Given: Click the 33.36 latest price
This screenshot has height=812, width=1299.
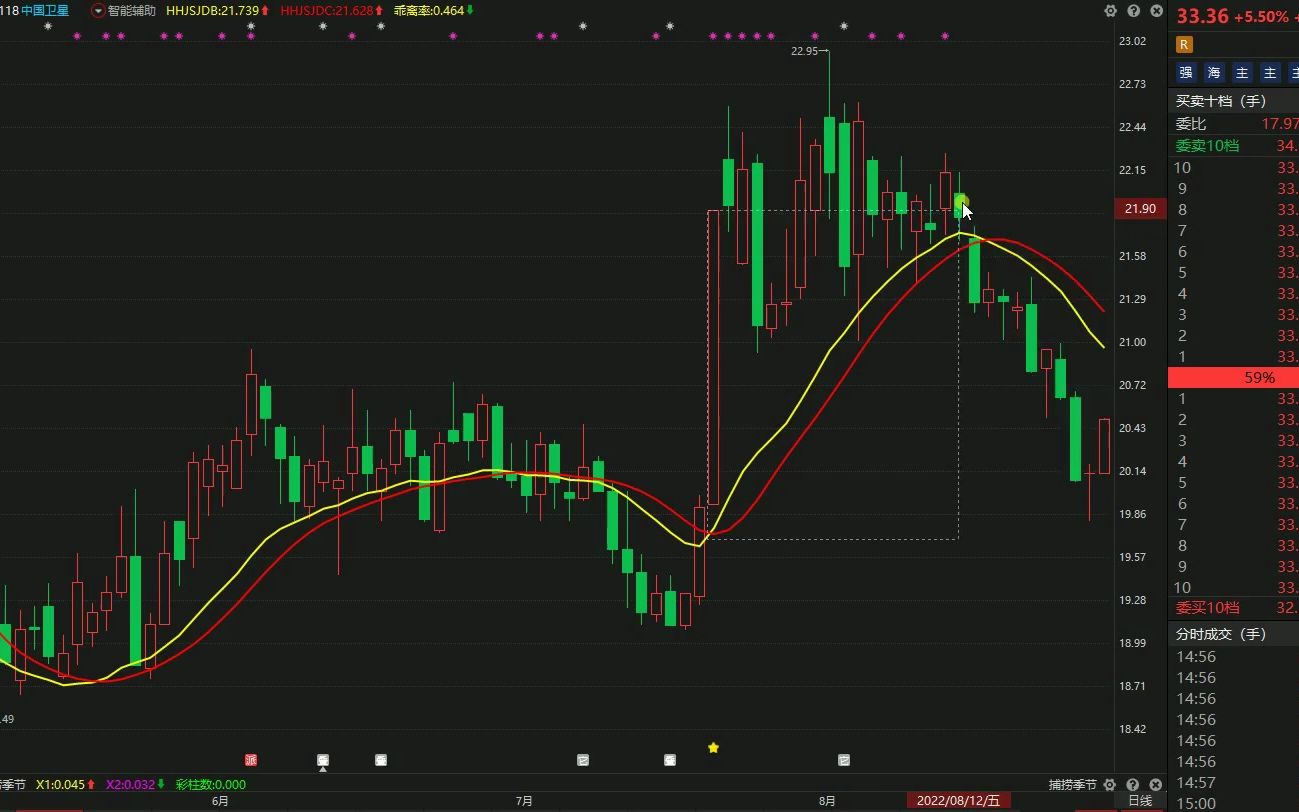Looking at the screenshot, I should tap(1201, 17).
